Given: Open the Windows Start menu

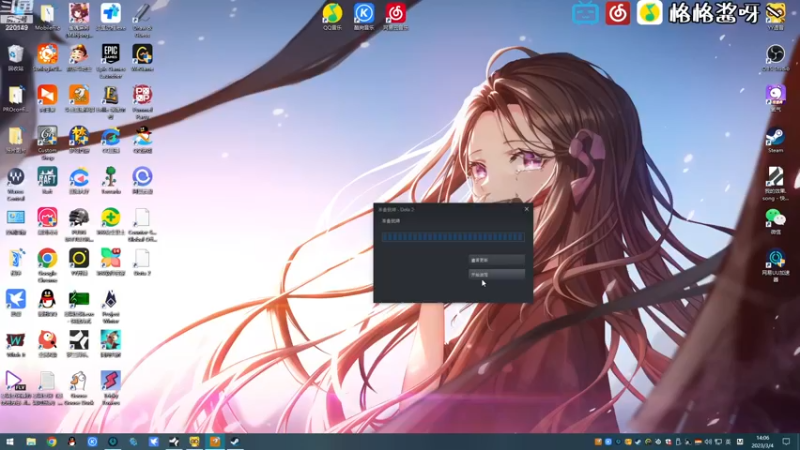Looking at the screenshot, I should [x=10, y=442].
